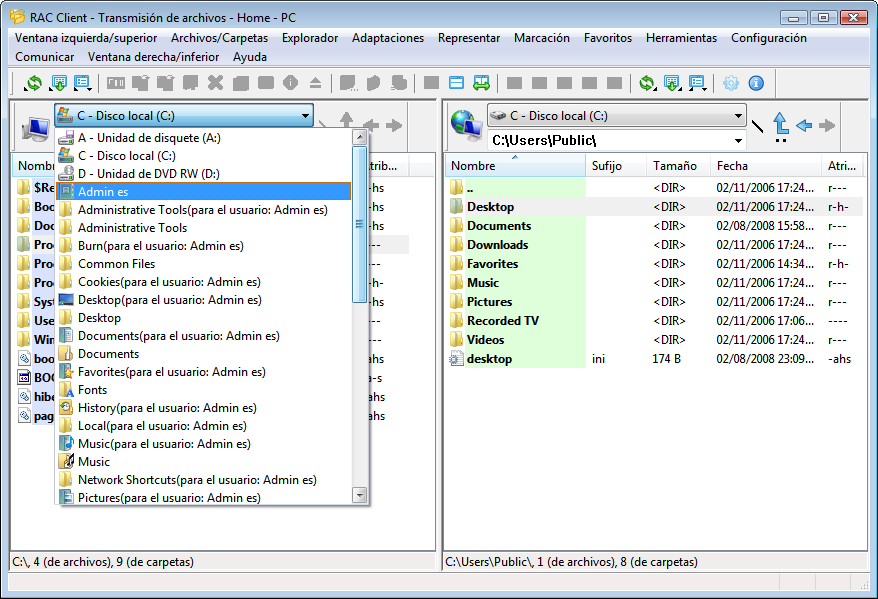Expand the C:\Users\Public\ path dropdown
The height and width of the screenshot is (599, 878).
coord(738,140)
